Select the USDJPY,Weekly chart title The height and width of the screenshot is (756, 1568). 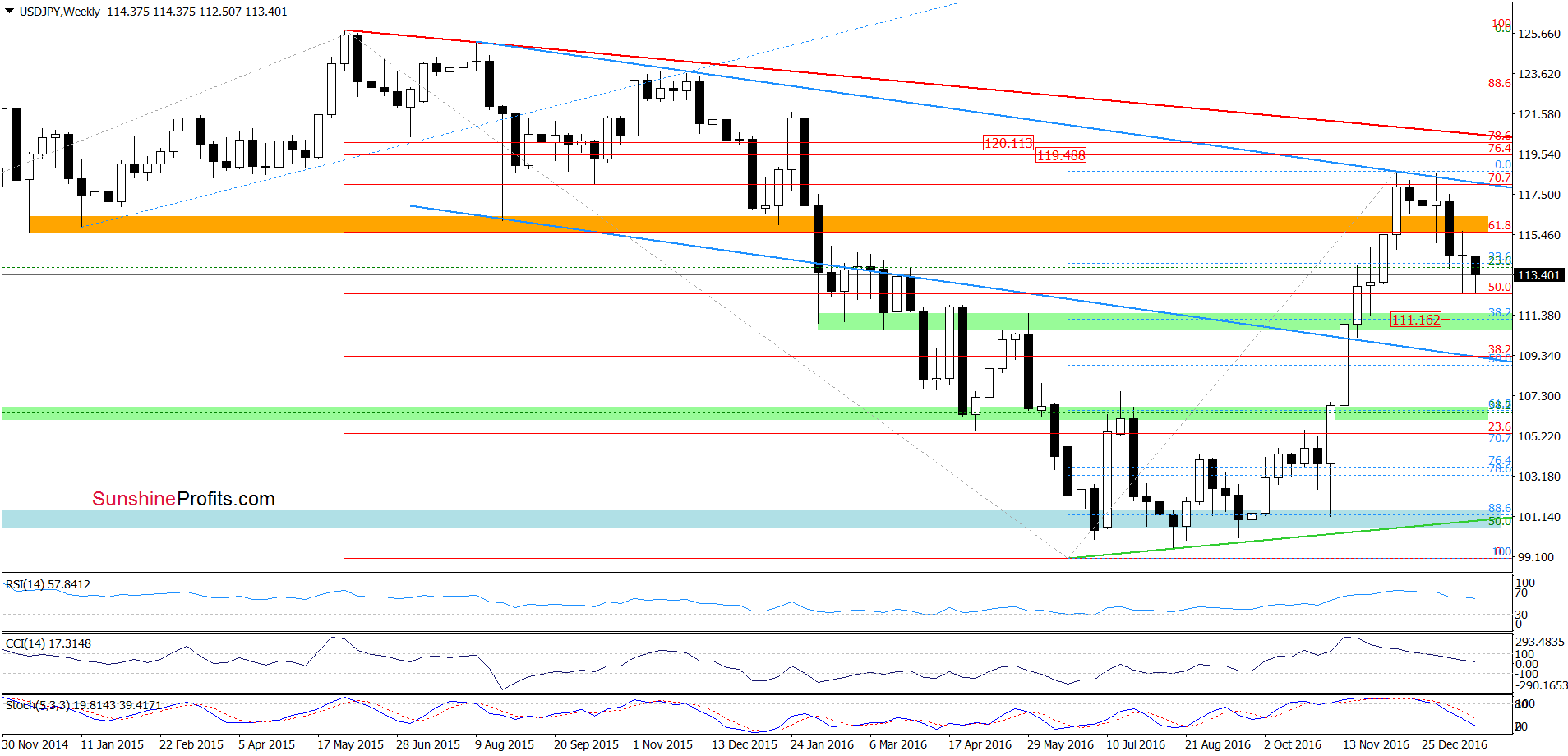[59, 12]
